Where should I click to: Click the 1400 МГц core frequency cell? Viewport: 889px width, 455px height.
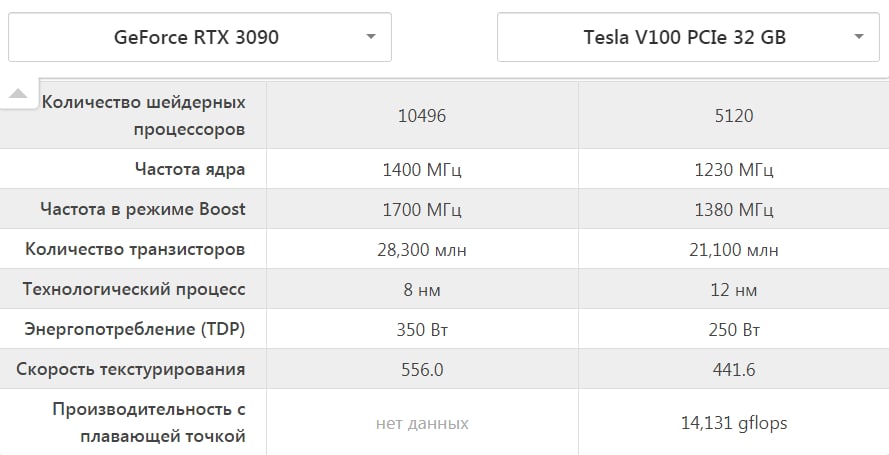pyautogui.click(x=422, y=169)
